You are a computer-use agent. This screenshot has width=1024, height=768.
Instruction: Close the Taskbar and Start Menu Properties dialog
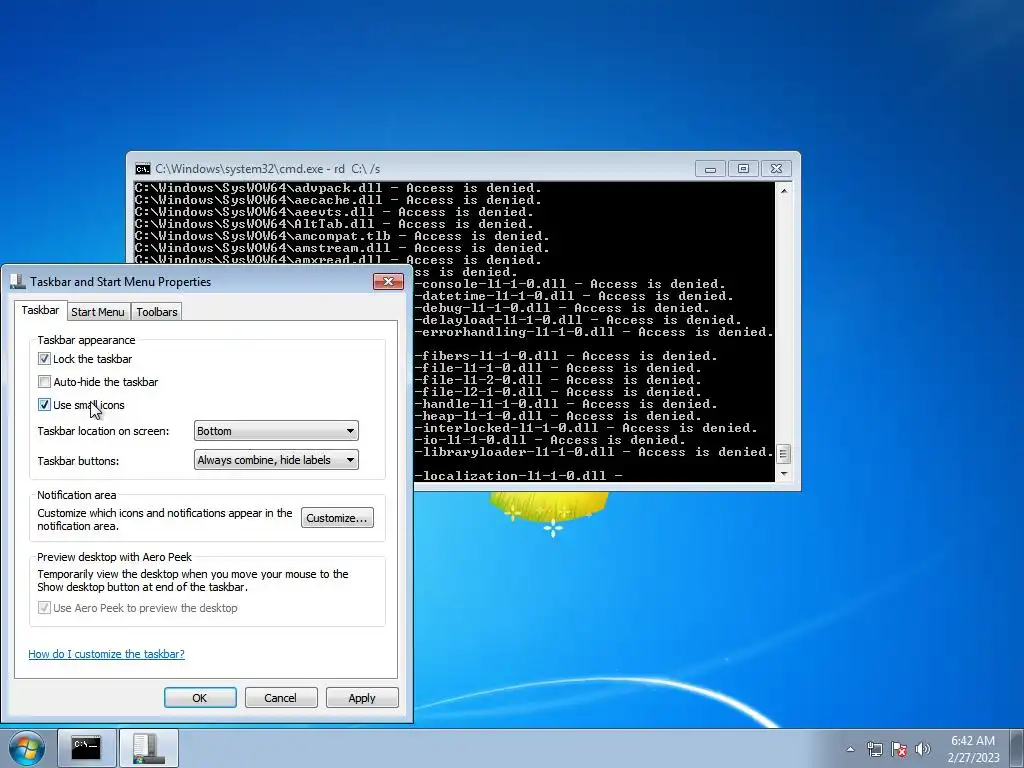tap(389, 281)
